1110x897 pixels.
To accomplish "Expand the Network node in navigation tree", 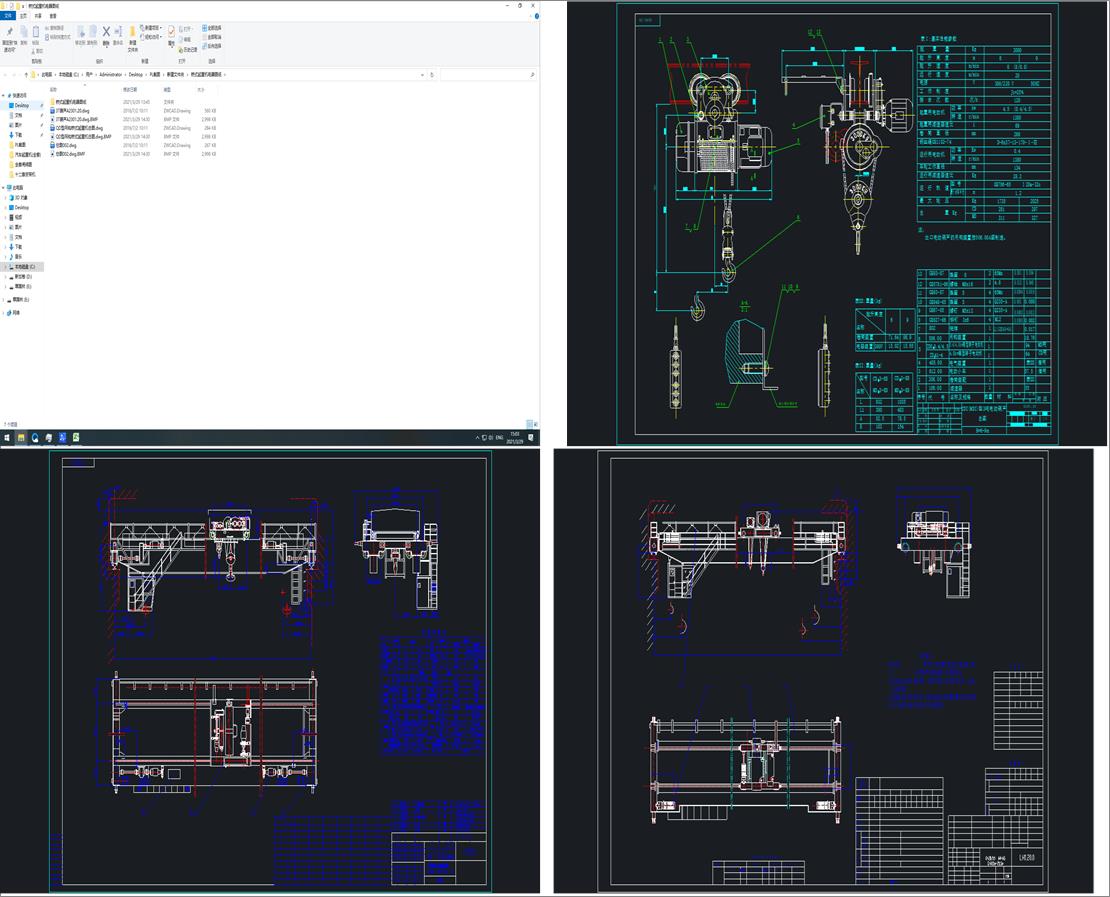I will point(3,313).
